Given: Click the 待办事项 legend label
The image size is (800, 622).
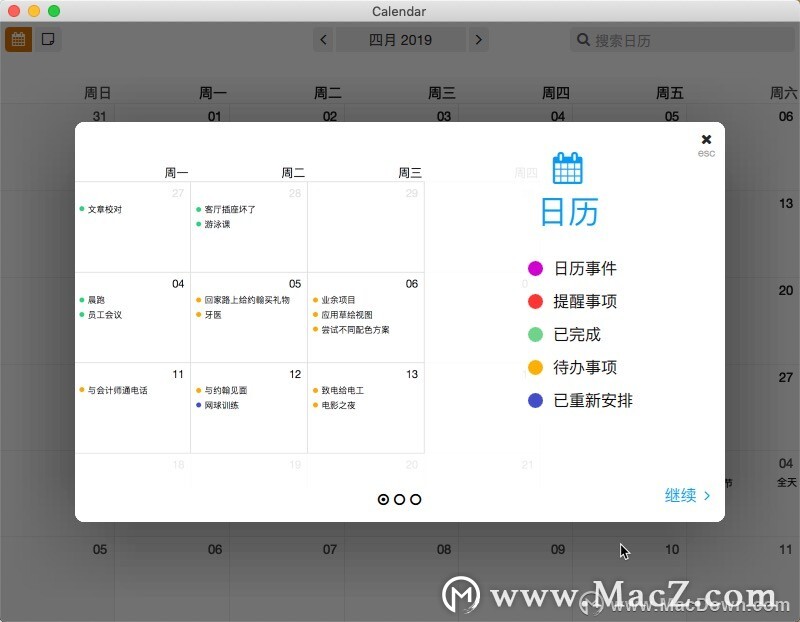Looking at the screenshot, I should pyautogui.click(x=585, y=367).
